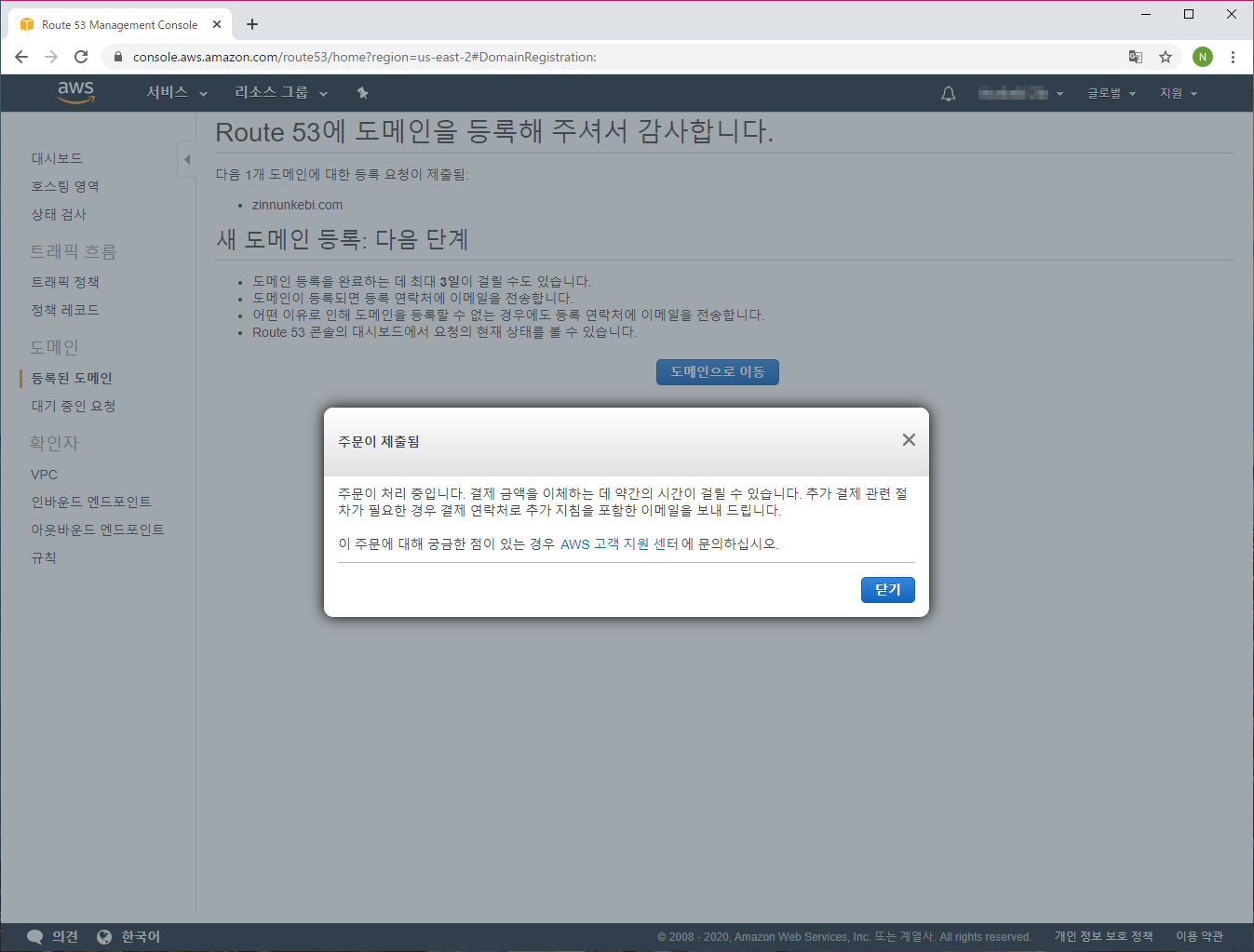Click the 닫기 button in dialog

coord(888,590)
